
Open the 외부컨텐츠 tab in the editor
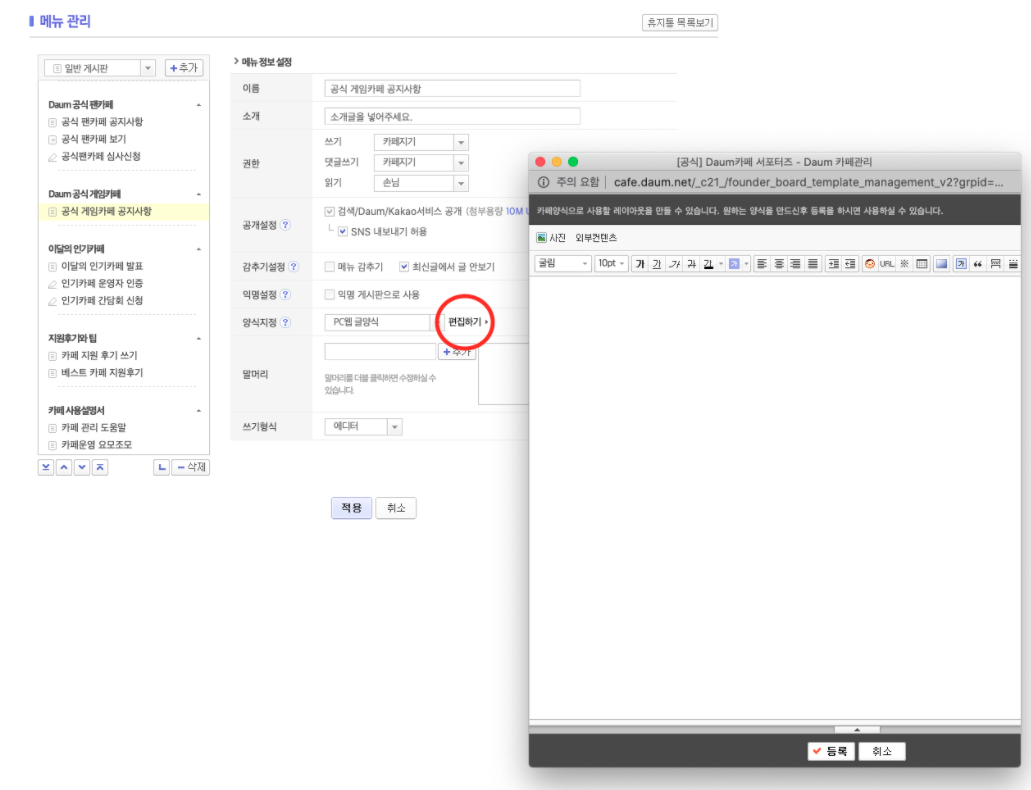(x=596, y=237)
